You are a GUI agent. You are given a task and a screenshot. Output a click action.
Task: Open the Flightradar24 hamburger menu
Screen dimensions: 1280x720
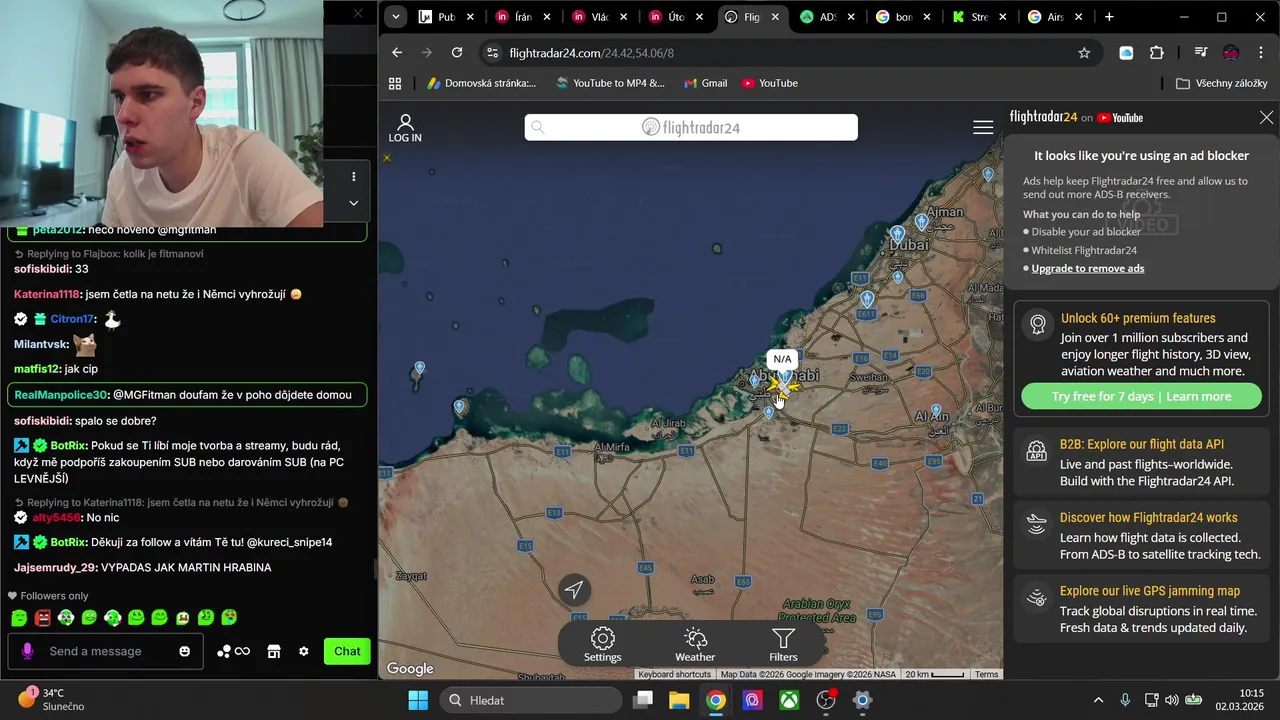click(x=983, y=127)
